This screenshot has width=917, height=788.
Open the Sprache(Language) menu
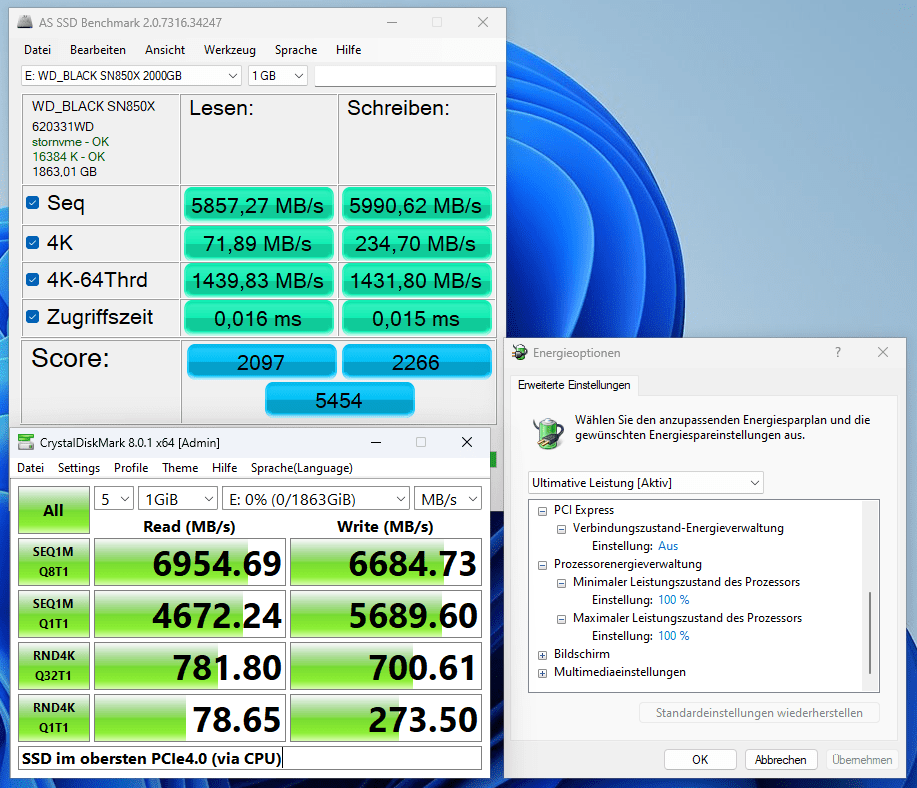tap(302, 467)
